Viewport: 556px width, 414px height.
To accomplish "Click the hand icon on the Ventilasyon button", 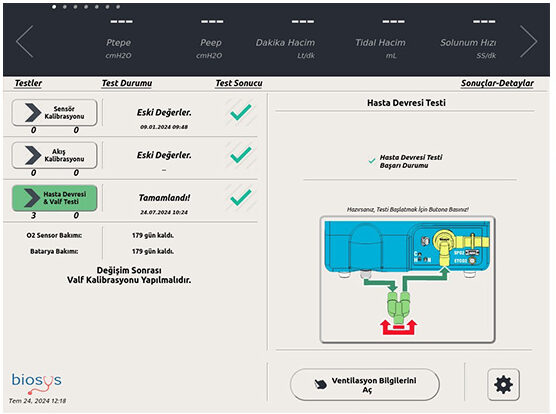I will coord(320,384).
